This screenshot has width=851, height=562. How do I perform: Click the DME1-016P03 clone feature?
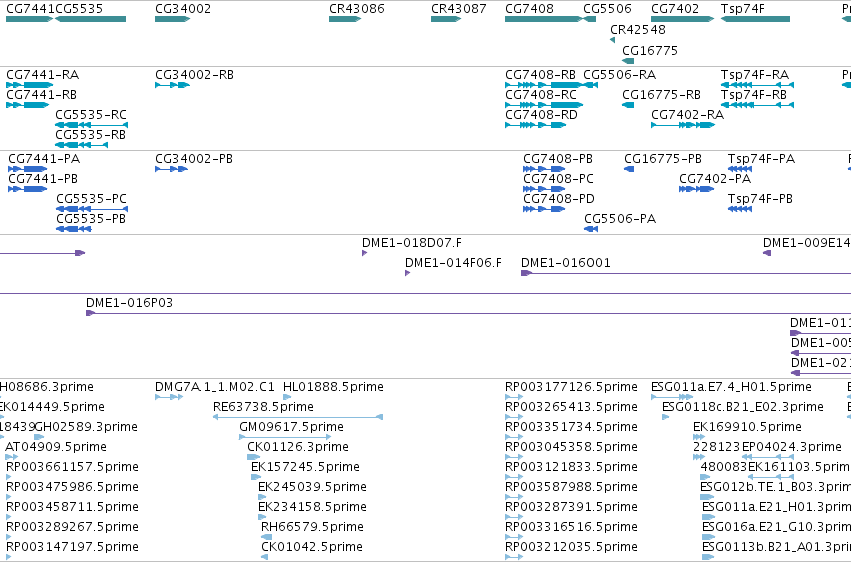click(x=468, y=314)
